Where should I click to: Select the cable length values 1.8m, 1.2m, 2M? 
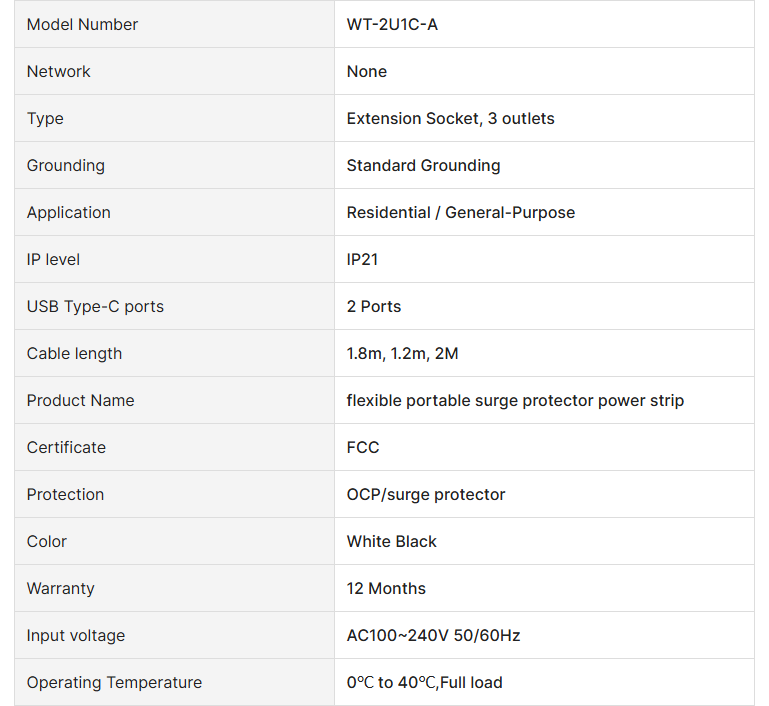point(402,353)
